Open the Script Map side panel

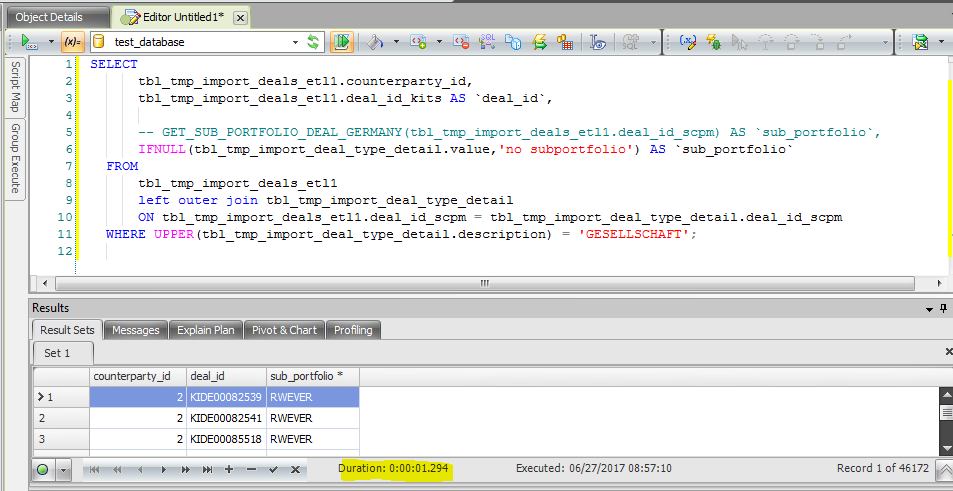(x=15, y=88)
